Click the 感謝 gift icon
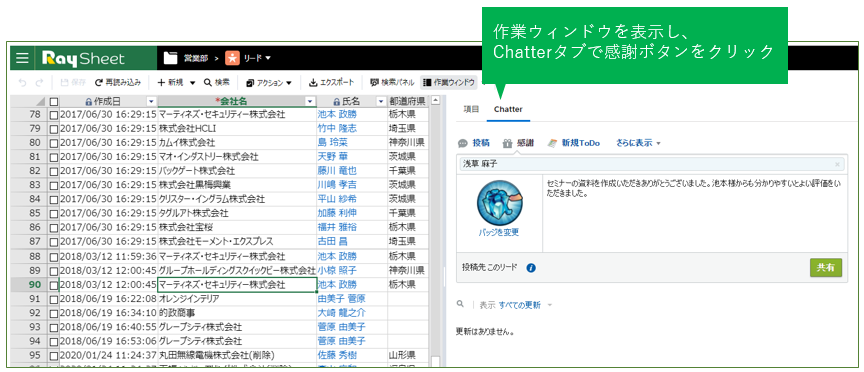The height and width of the screenshot is (372, 864). 507,143
